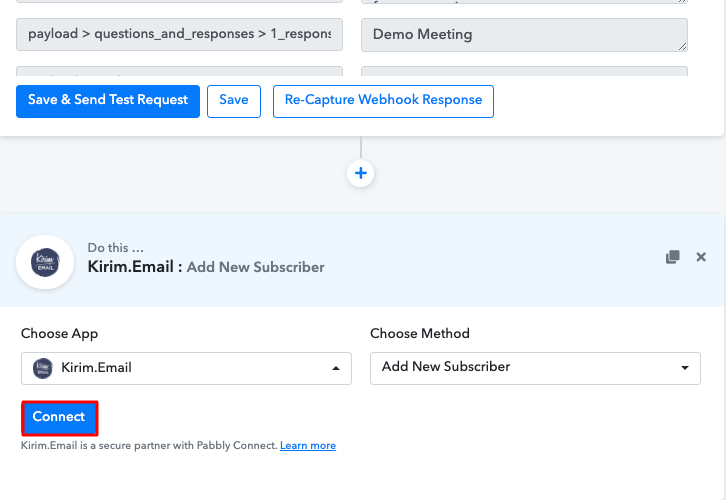
Task: Select the Demo Meeting value field
Action: click(524, 35)
